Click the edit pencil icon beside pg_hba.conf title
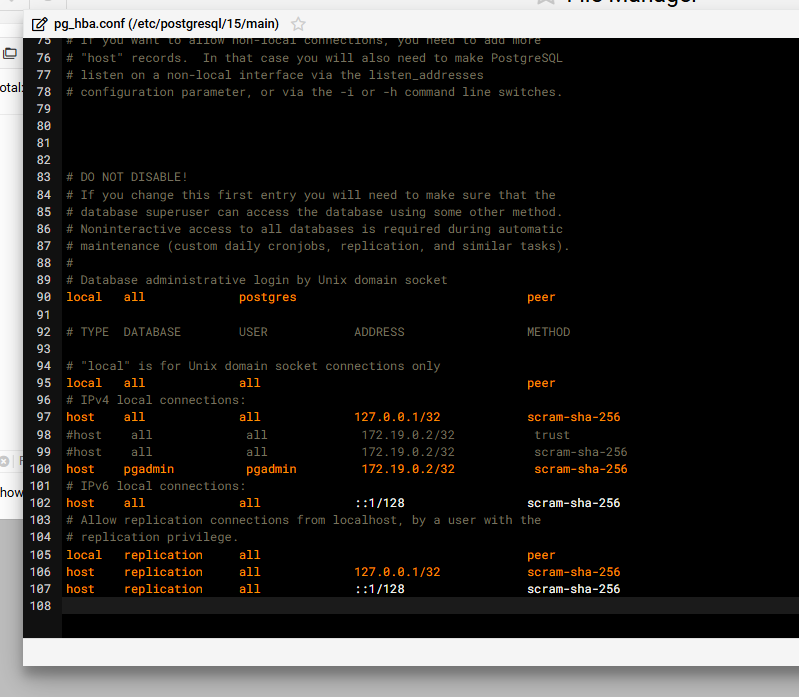The height and width of the screenshot is (697, 799). (39, 24)
